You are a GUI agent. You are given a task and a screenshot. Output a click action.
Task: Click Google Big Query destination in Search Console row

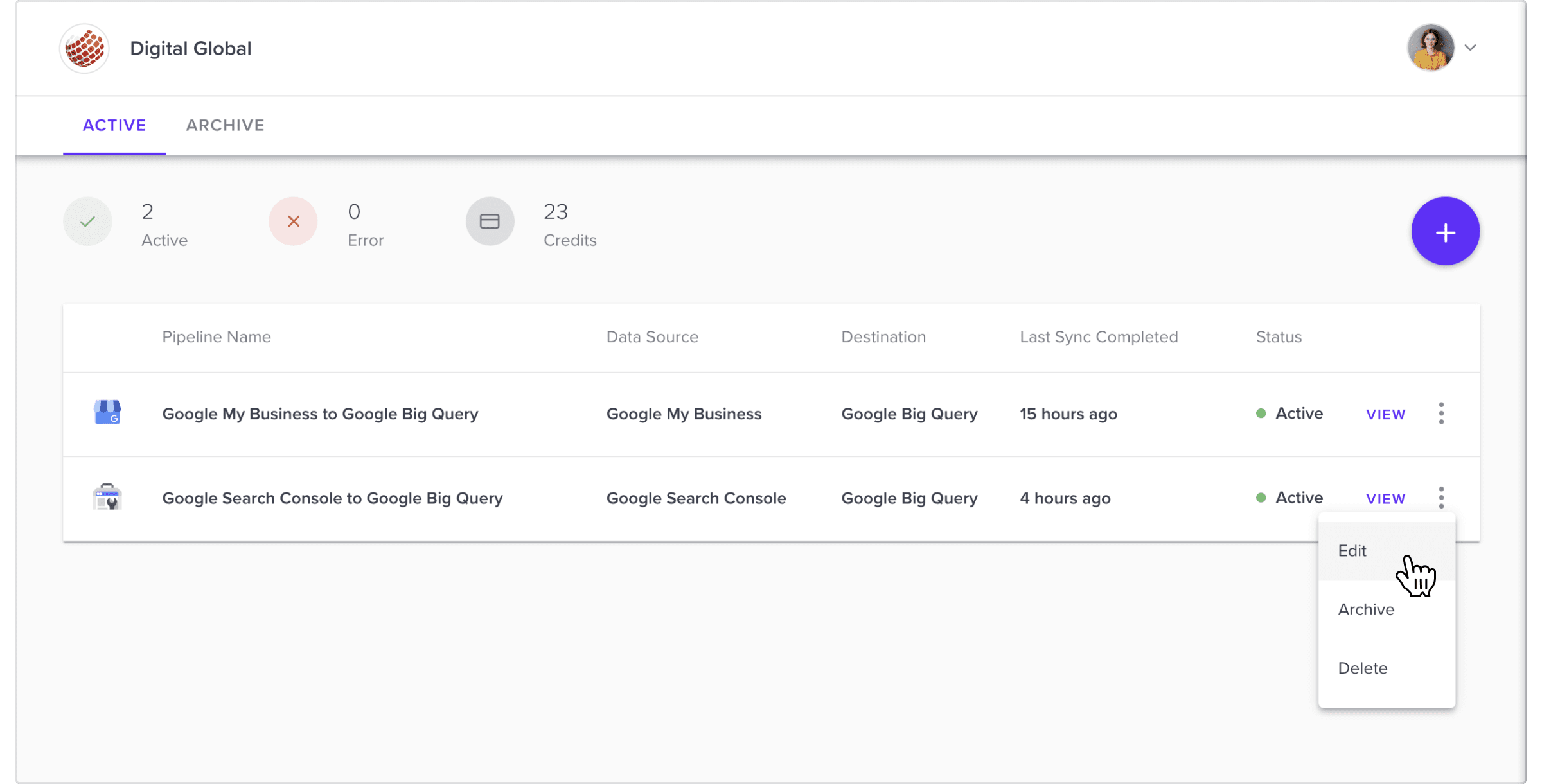[909, 498]
